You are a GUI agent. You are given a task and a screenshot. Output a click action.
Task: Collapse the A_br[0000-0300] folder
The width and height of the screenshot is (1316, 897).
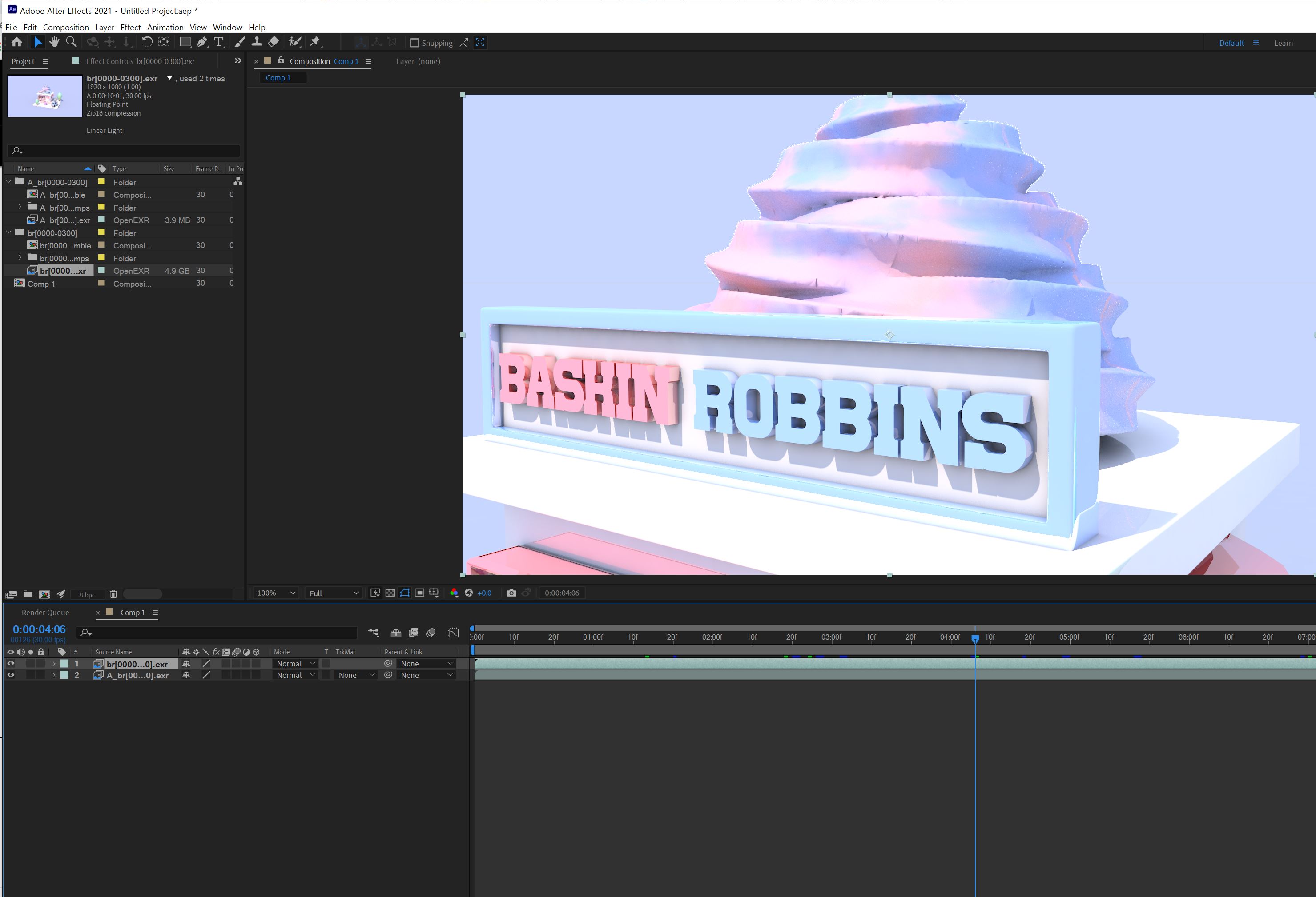8,182
